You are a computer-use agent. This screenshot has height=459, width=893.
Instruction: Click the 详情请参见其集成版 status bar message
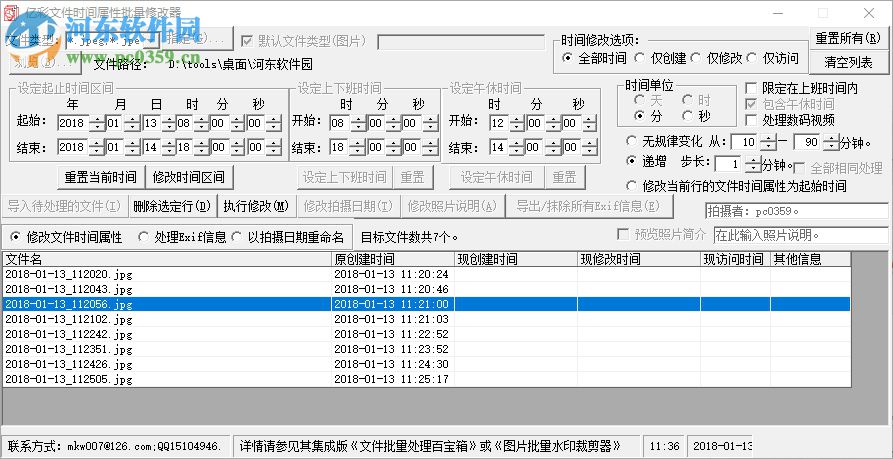(436, 445)
